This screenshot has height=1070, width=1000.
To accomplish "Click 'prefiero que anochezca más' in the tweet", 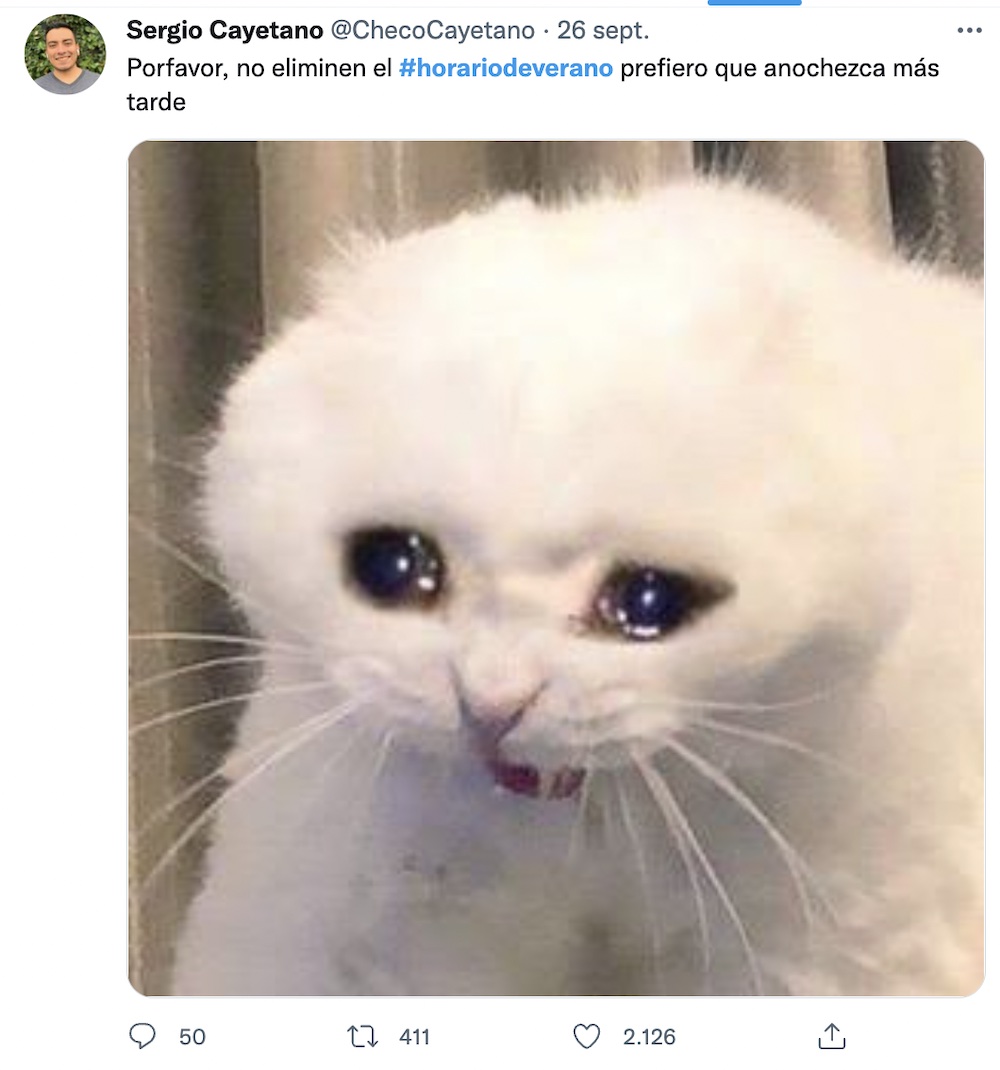I will pos(780,70).
